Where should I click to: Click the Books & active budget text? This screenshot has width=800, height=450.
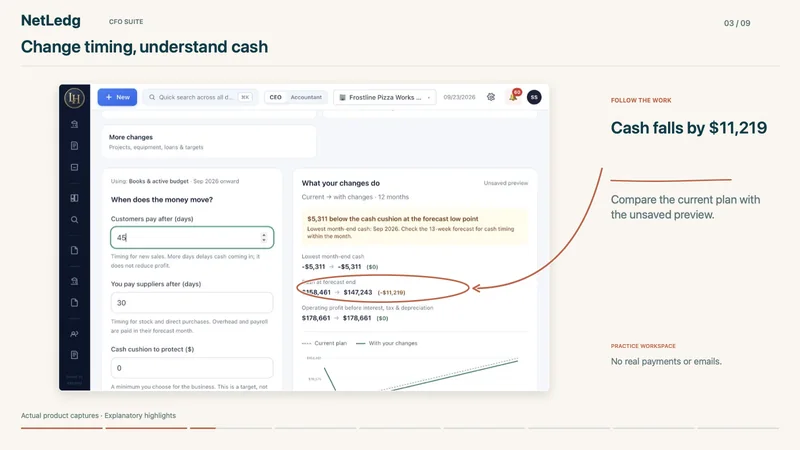(159, 181)
